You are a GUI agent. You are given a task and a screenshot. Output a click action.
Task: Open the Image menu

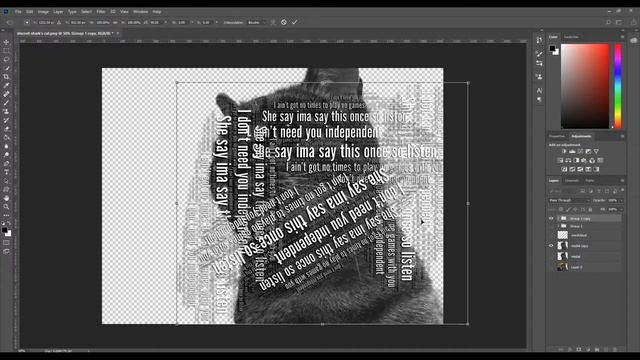click(x=43, y=12)
